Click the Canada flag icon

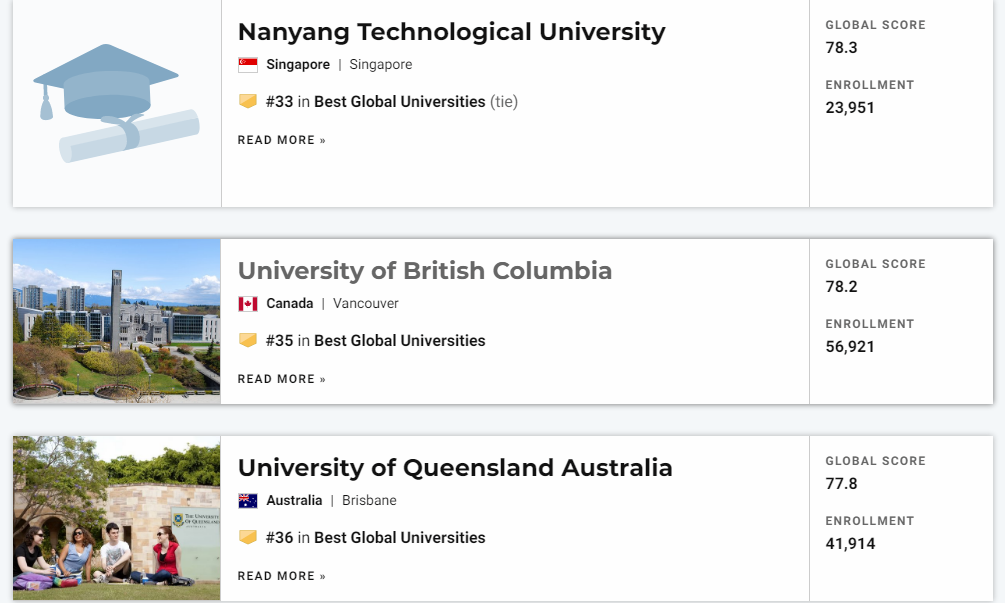click(x=247, y=304)
